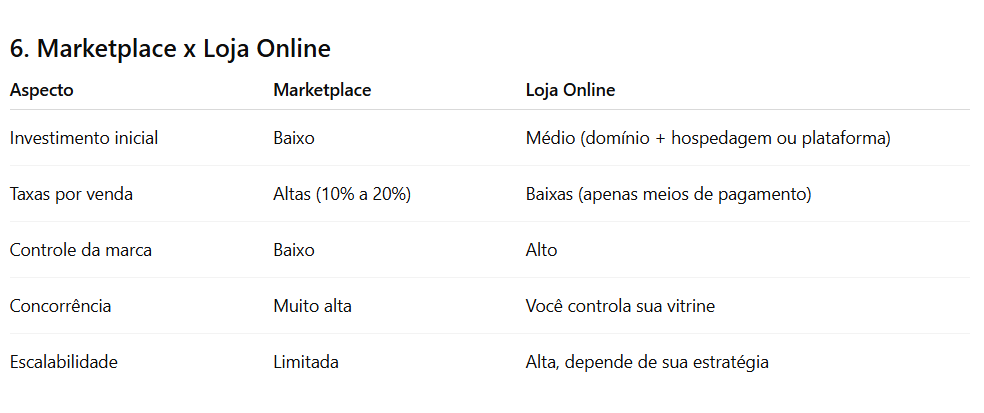This screenshot has height=413, width=984.
Task: Select the 'Investimento inicial' row label
Action: (x=84, y=138)
